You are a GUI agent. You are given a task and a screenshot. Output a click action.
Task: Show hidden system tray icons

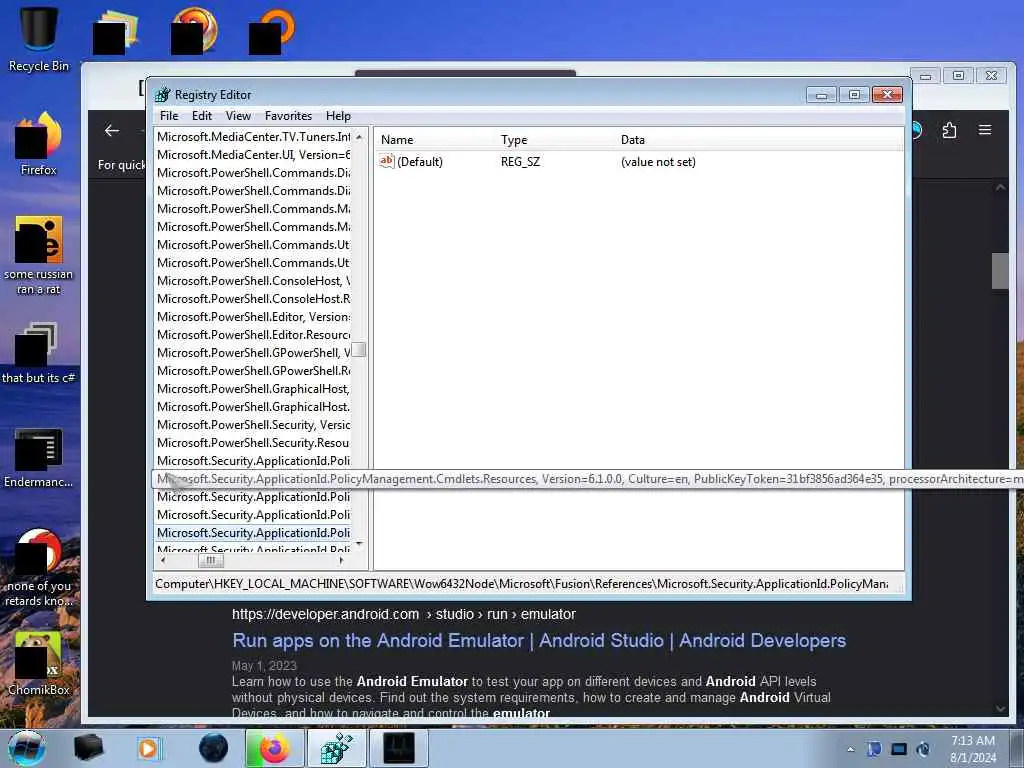[x=850, y=749]
